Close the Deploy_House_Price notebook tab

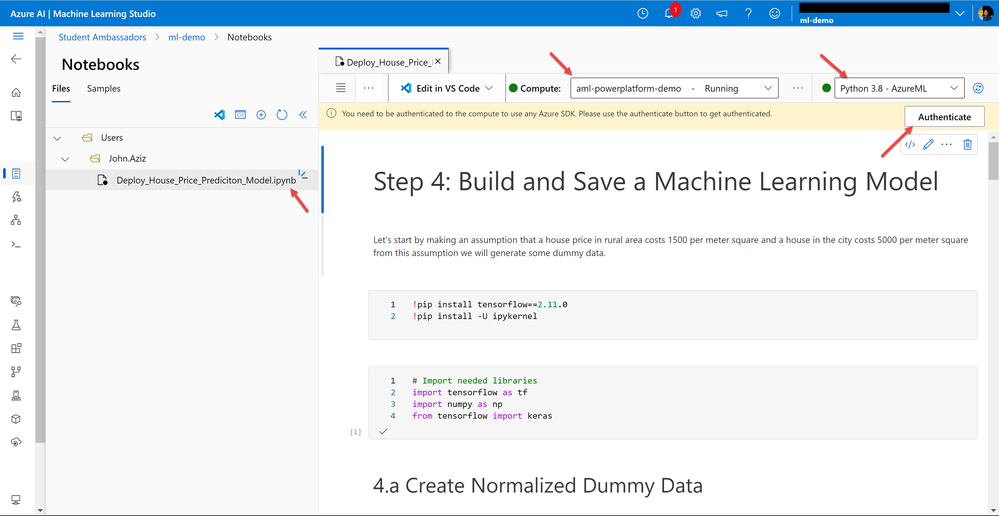pyautogui.click(x=438, y=62)
